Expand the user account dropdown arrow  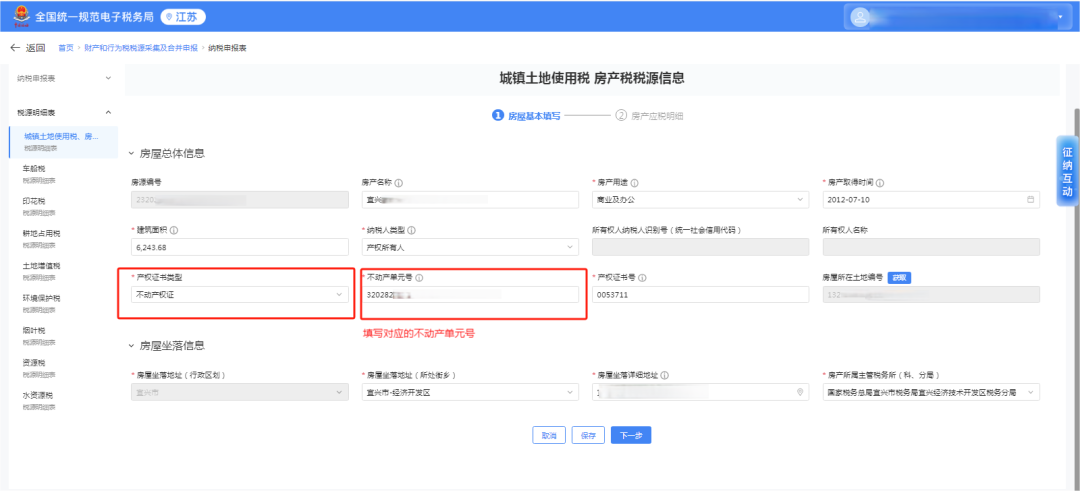coord(1060,17)
